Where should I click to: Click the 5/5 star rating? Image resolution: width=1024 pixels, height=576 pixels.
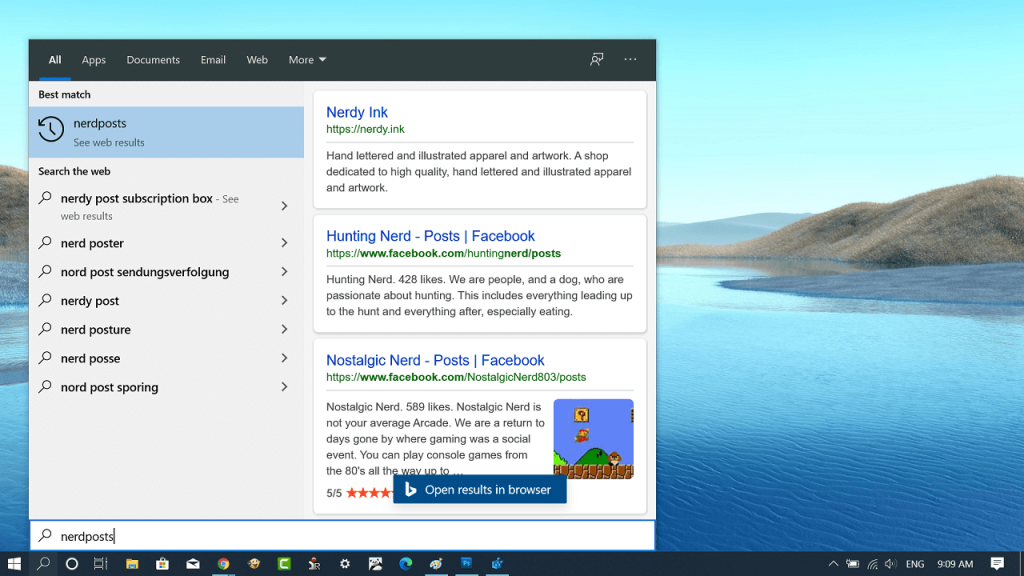click(358, 493)
